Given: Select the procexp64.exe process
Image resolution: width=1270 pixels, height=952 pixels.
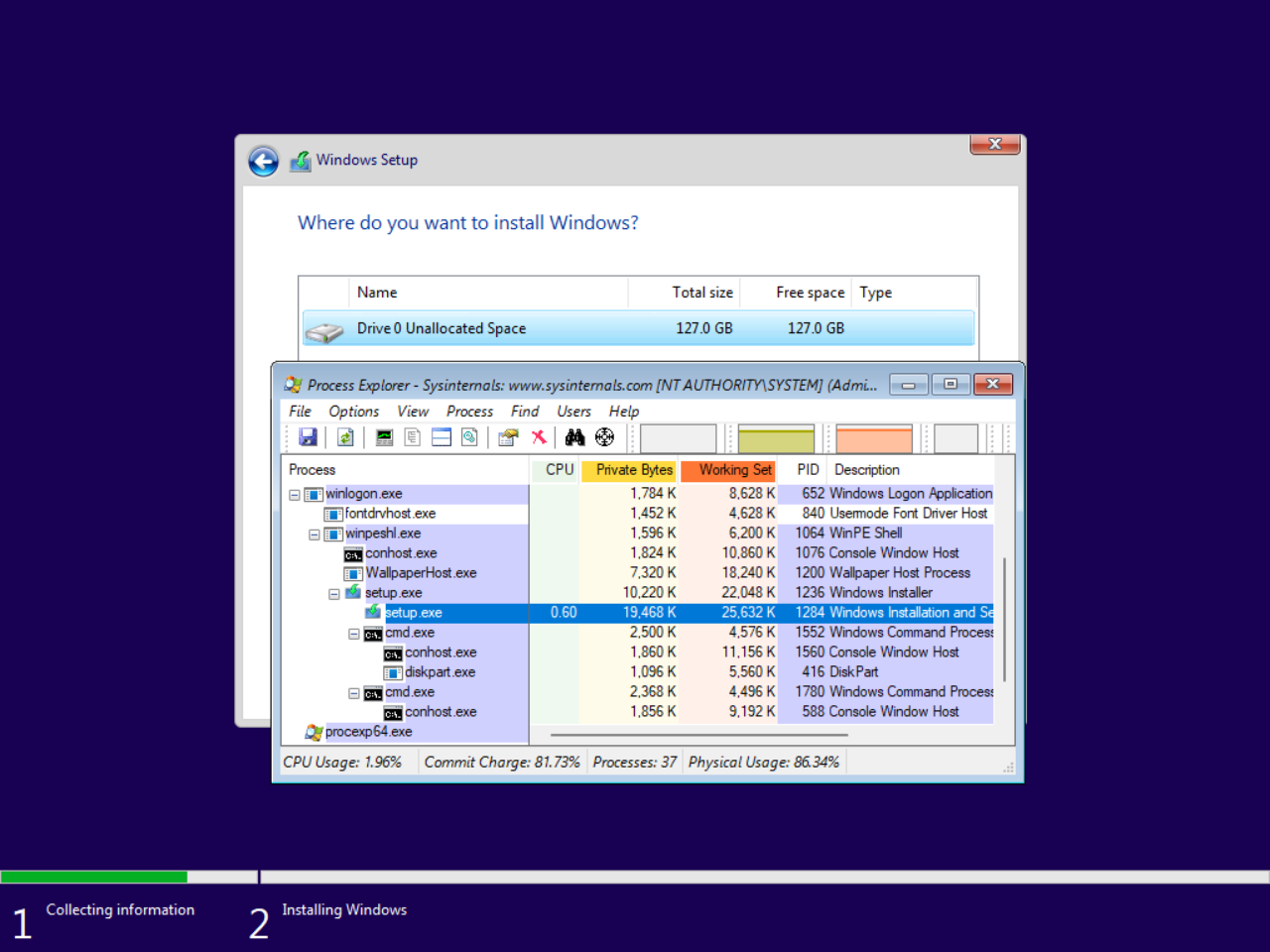Looking at the screenshot, I should pos(368,732).
